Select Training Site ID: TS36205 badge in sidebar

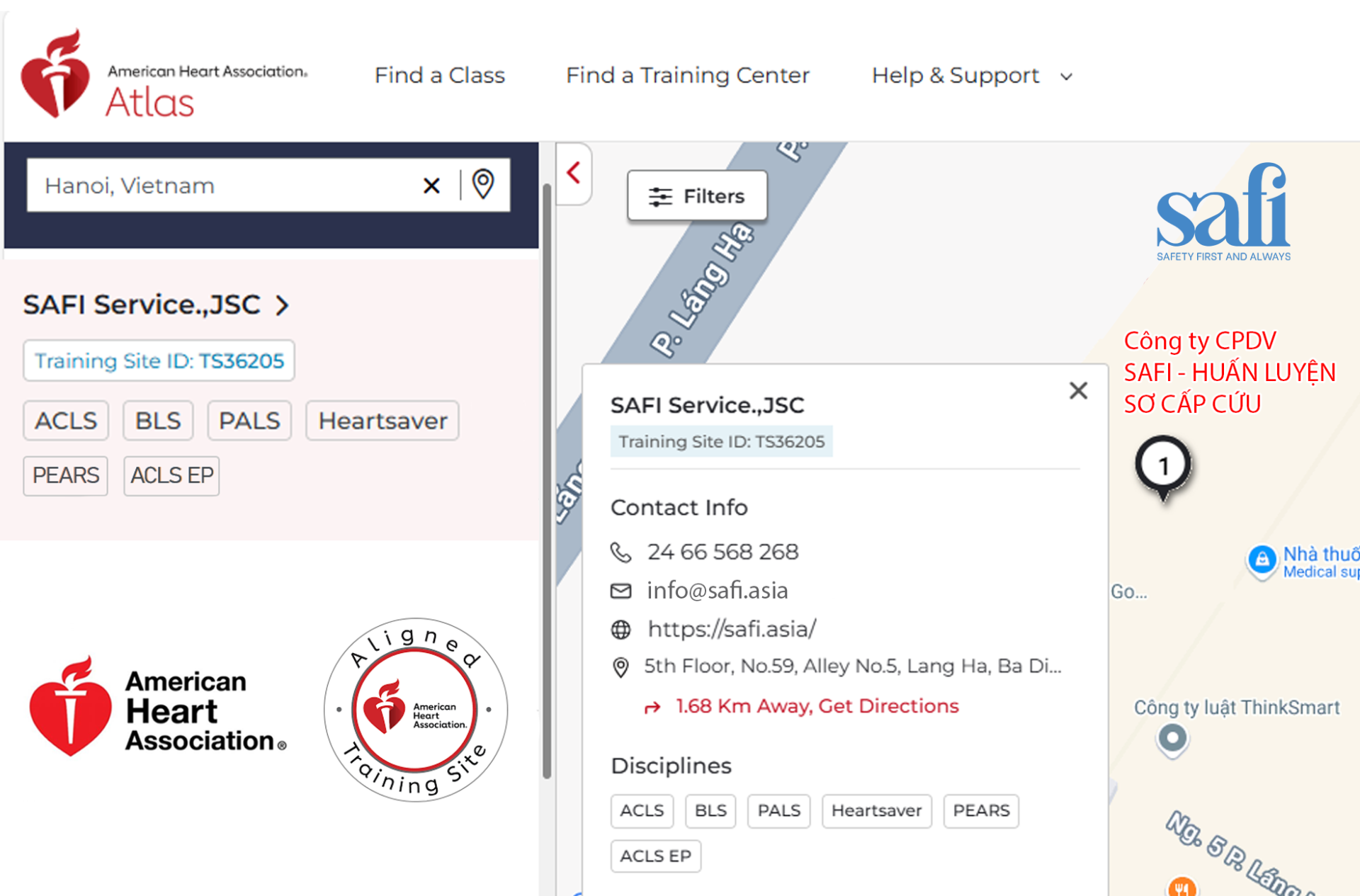coord(159,361)
